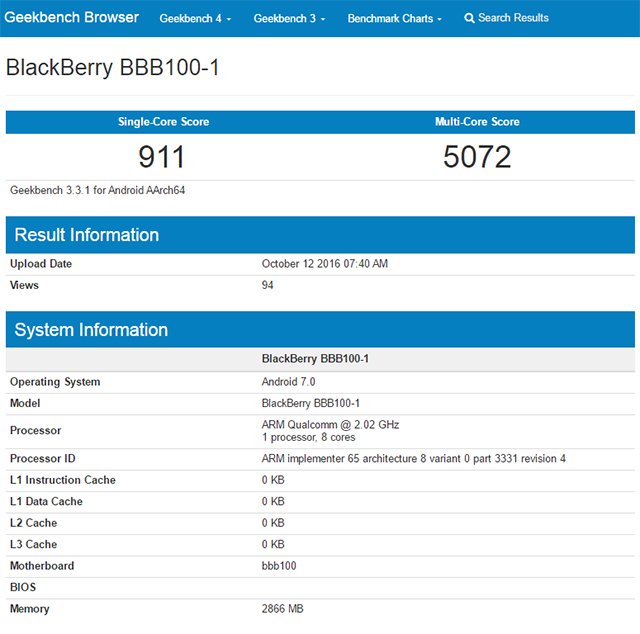Click the Views label
640x634 pixels.
[x=24, y=285]
